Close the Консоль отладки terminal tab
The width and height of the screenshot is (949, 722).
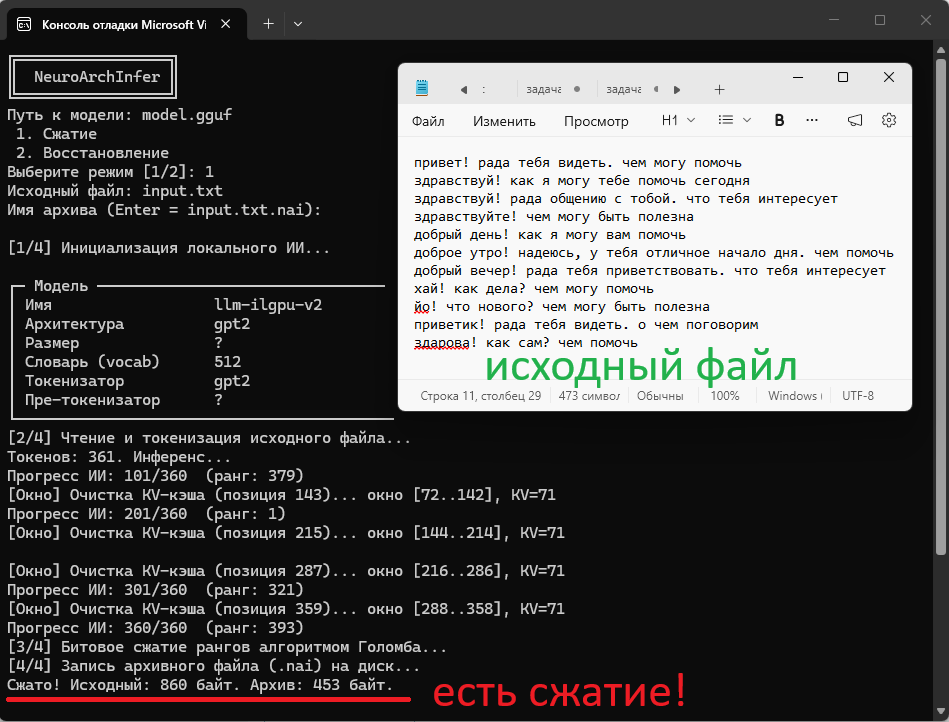[226, 24]
